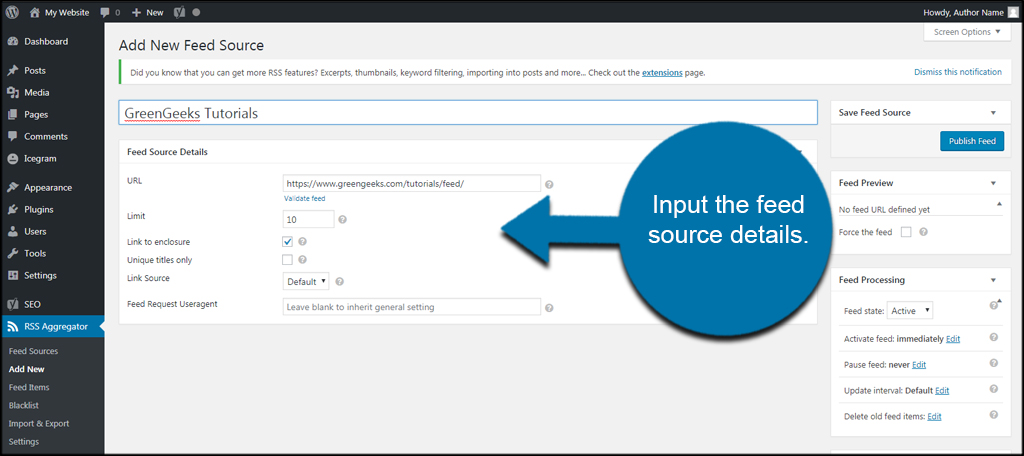Collapse the Save Feed Source panel
Screen dimensions: 1024x456
993,113
